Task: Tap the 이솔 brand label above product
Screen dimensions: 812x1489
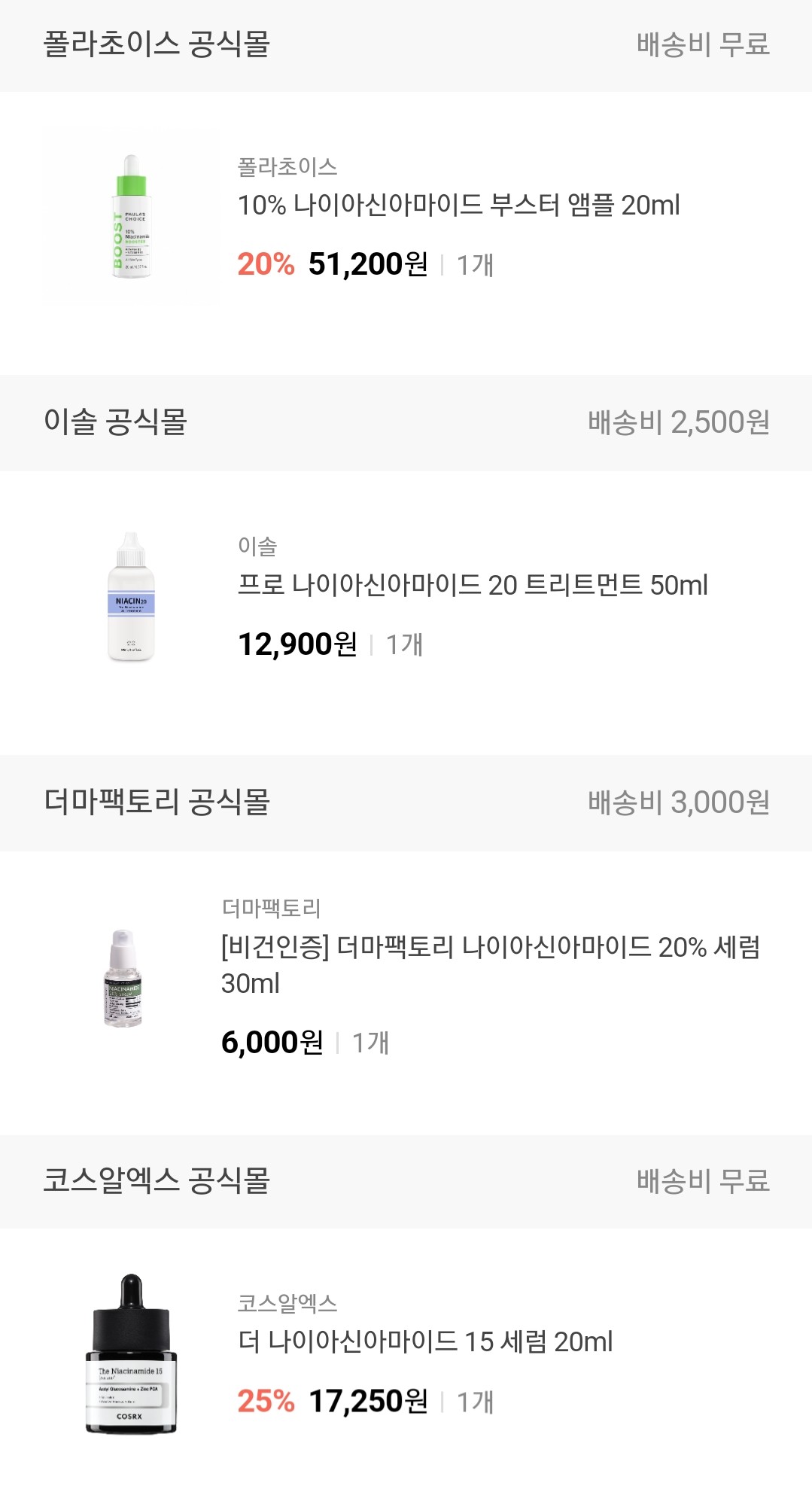Action: point(257,546)
